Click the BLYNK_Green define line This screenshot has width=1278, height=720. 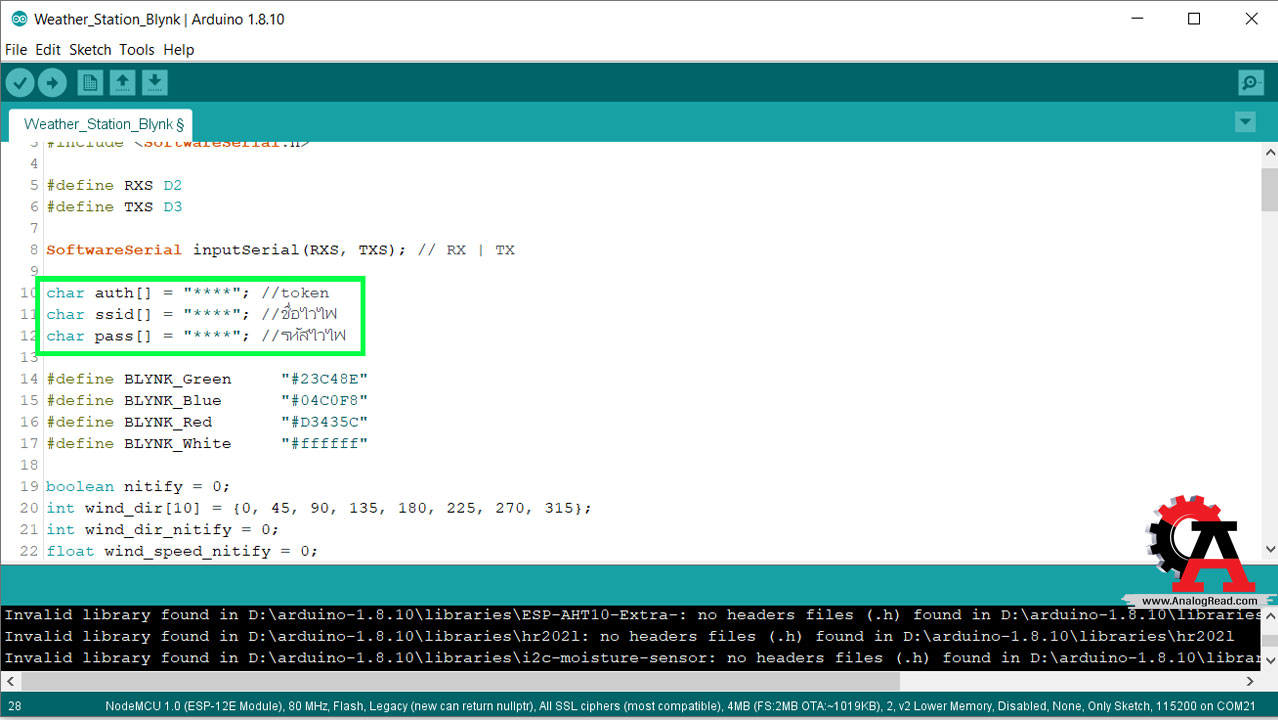tap(207, 379)
